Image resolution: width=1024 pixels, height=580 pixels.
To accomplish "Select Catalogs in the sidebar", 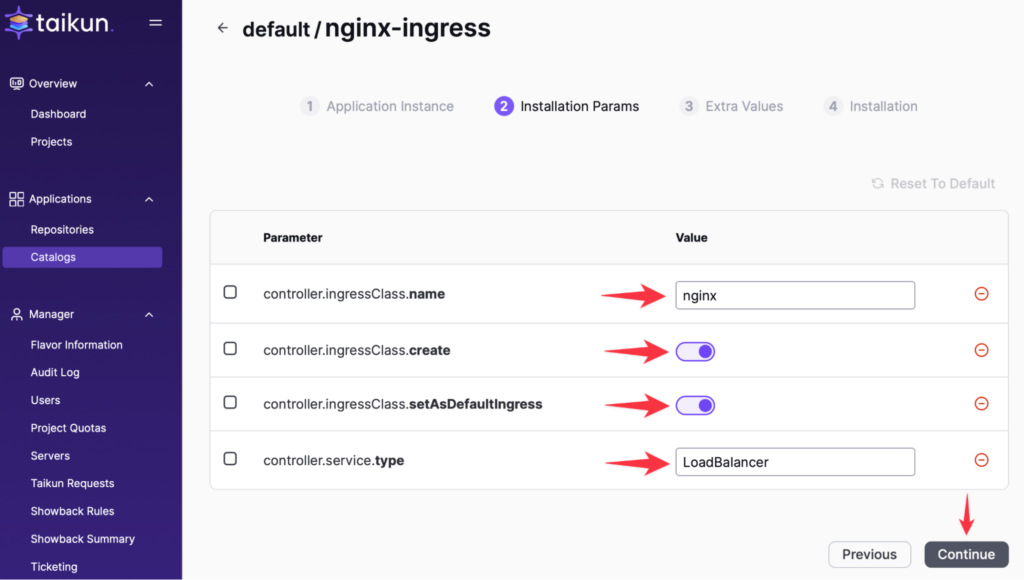I will tap(54, 257).
